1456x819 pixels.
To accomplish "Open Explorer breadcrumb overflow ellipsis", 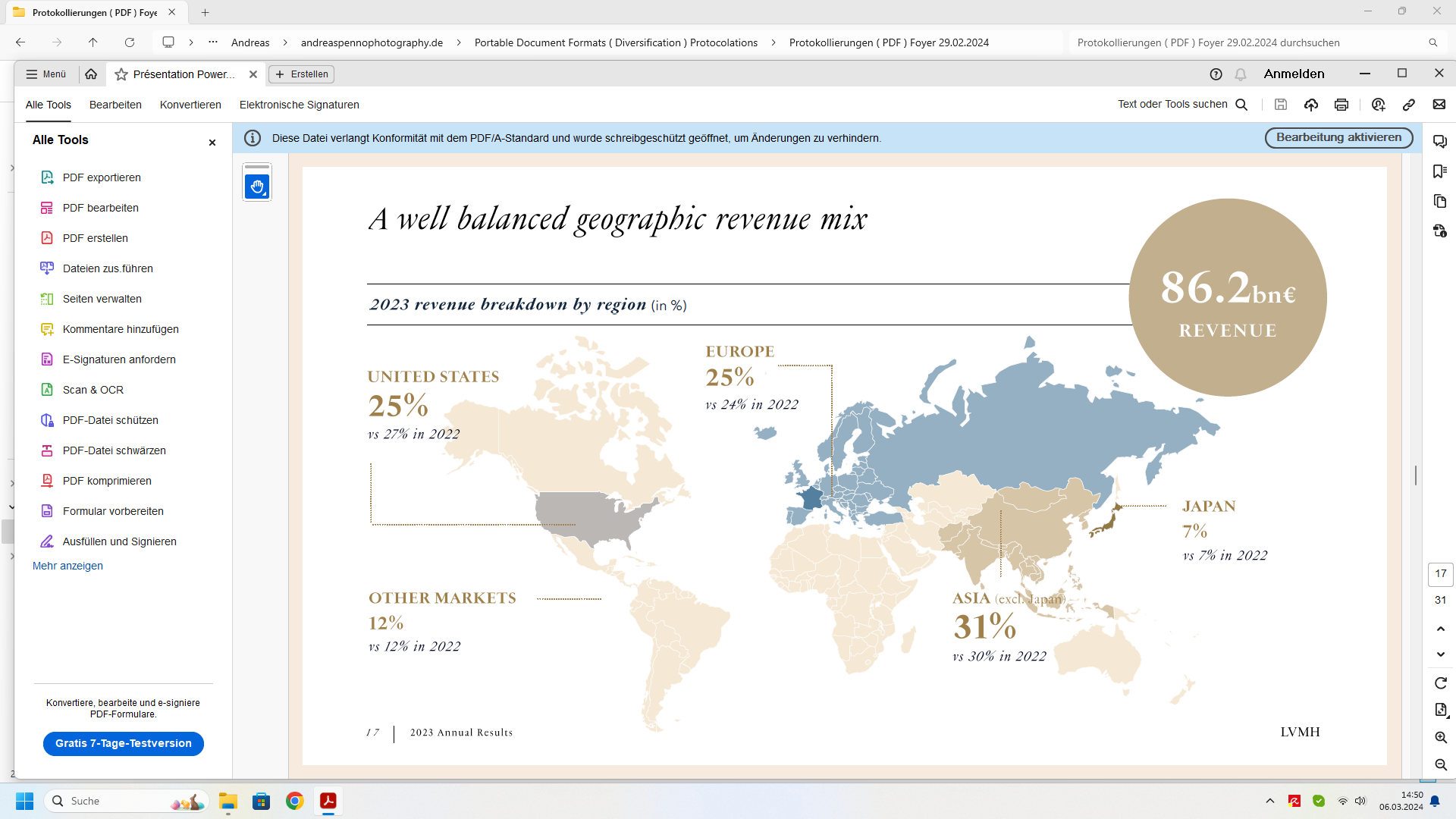I will [x=213, y=42].
